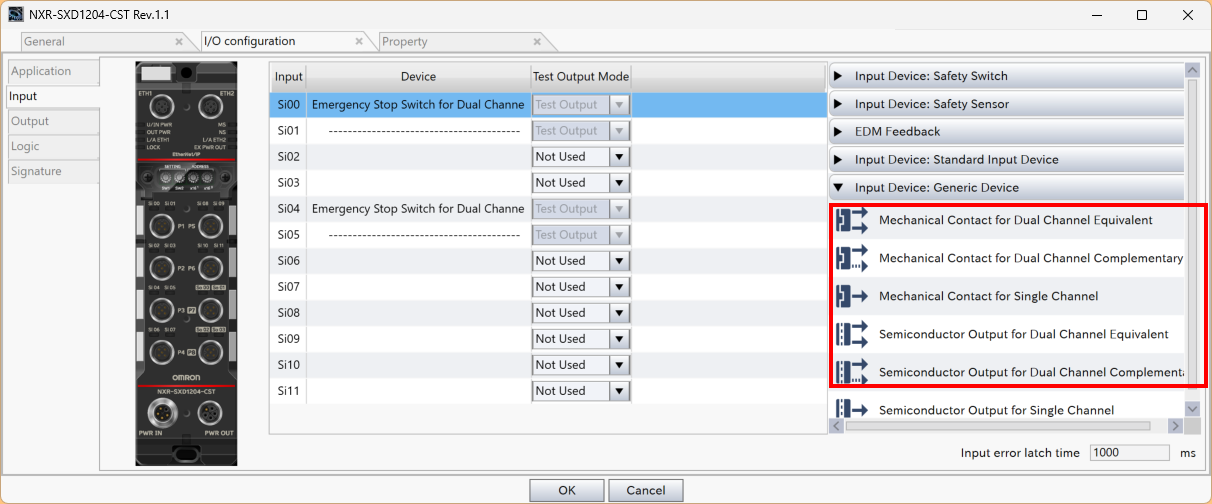Open Test Output Mode dropdown for Si10
Image resolution: width=1212 pixels, height=504 pixels.
coord(619,365)
